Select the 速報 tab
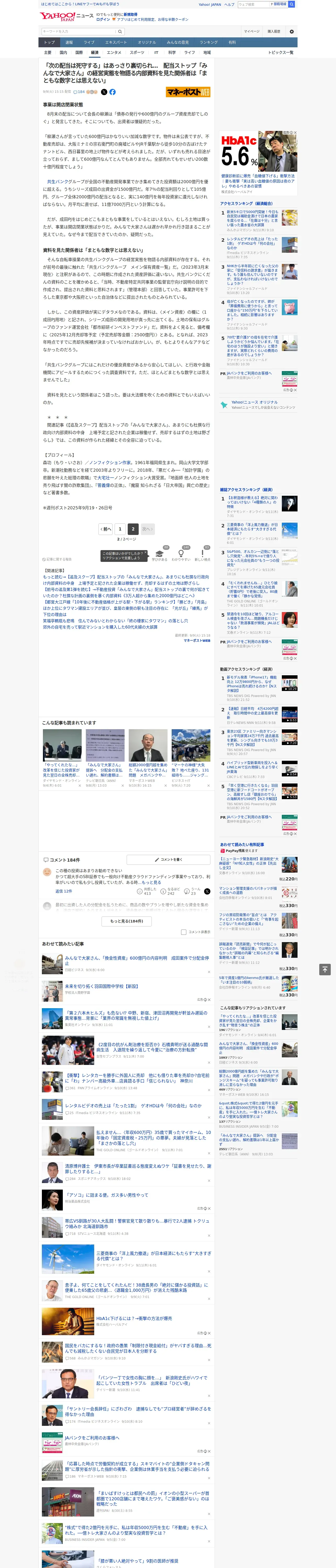Viewport: 336px width, 1568px height. click(69, 43)
